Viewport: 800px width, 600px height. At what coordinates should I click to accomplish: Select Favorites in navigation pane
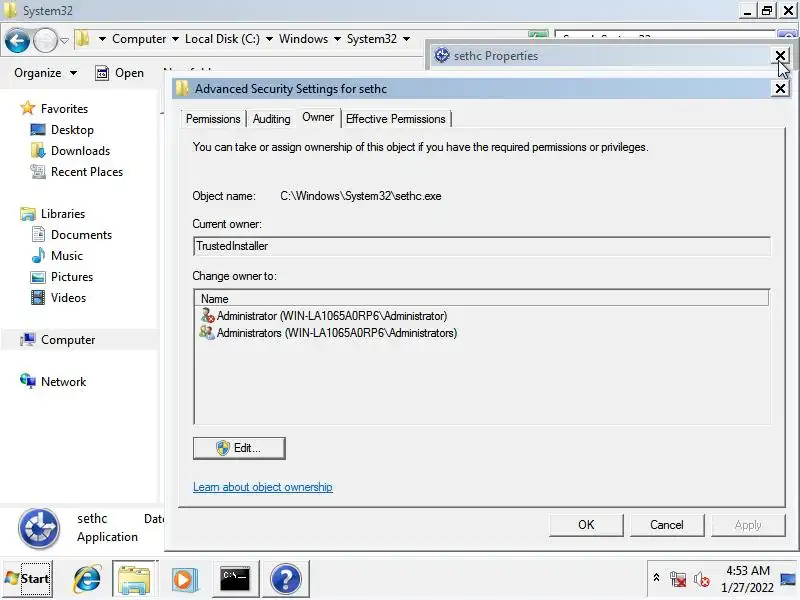pyautogui.click(x=64, y=109)
